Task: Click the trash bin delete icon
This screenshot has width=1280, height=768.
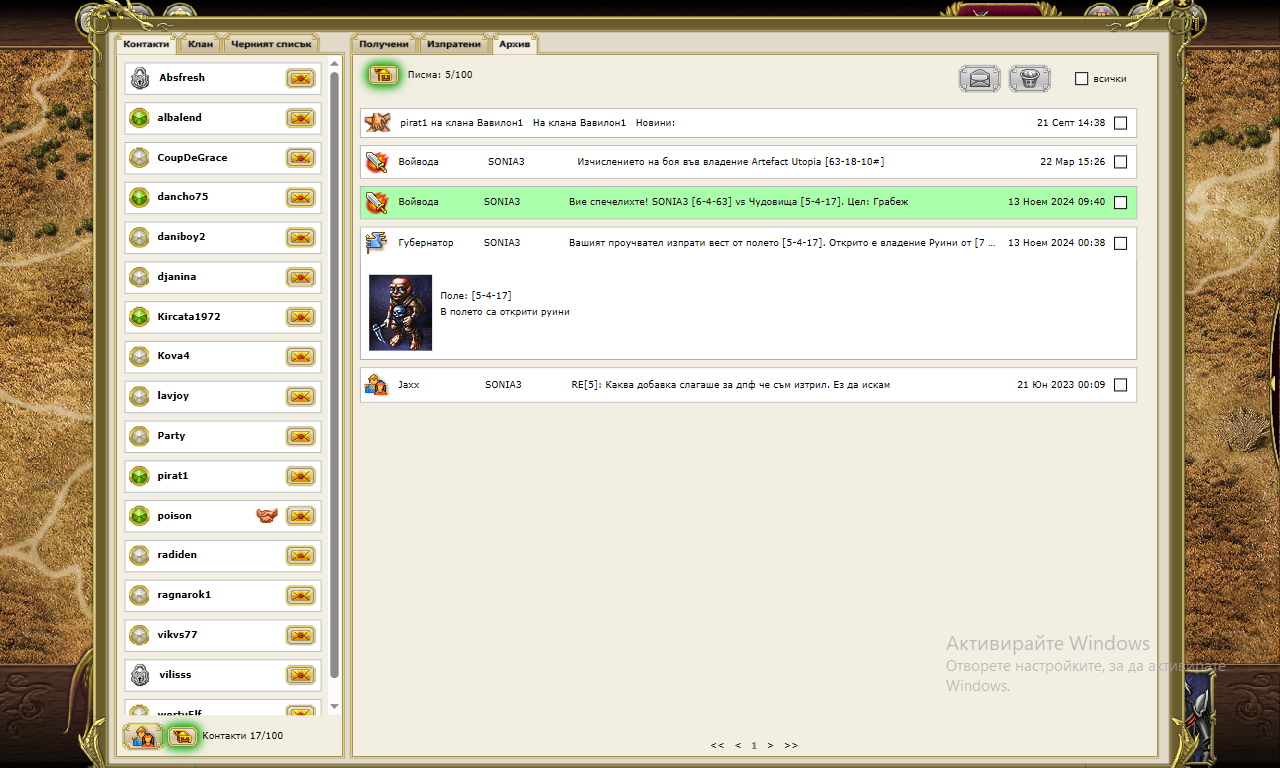Action: click(1029, 78)
